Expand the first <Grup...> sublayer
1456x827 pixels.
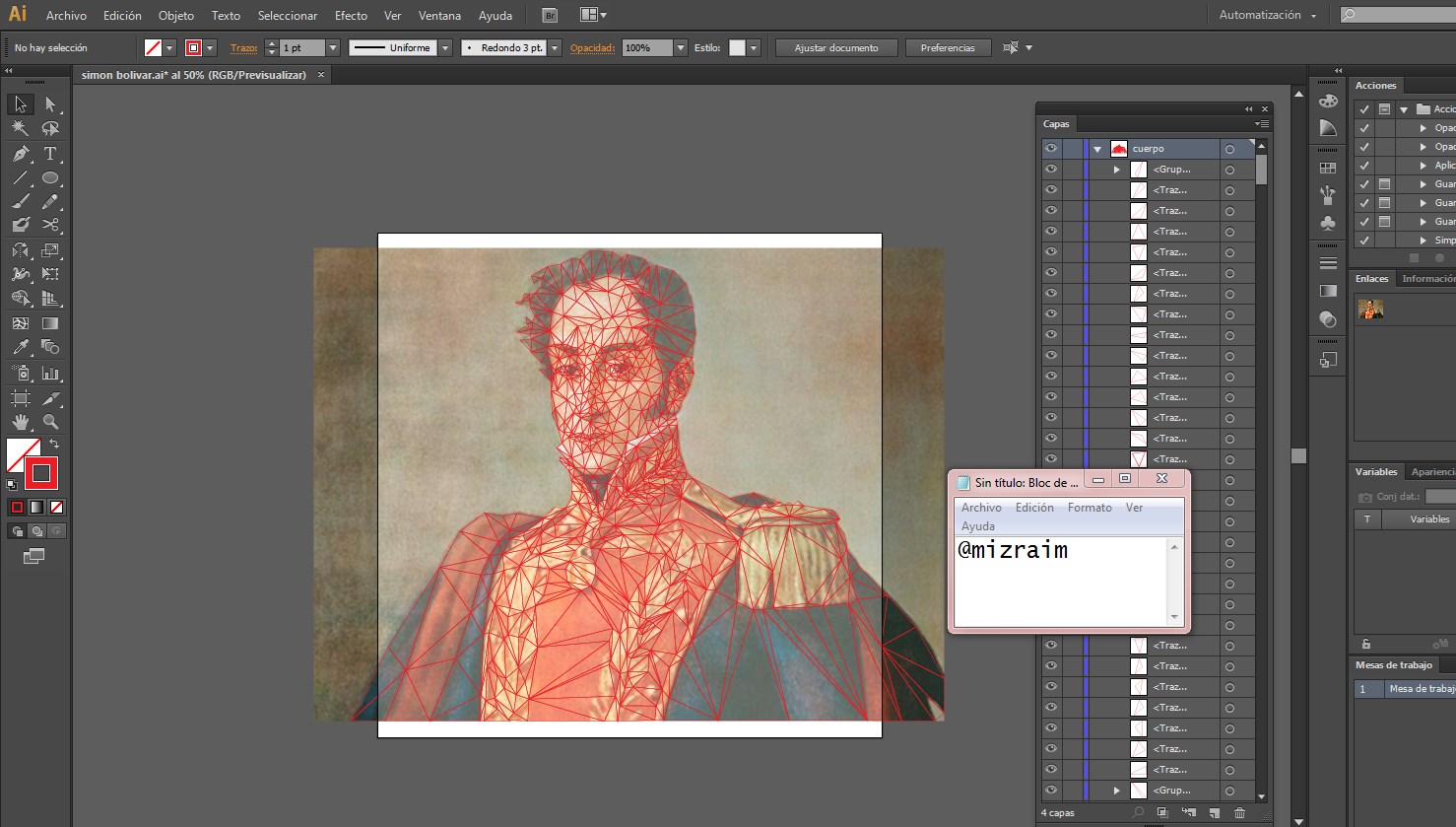click(x=1117, y=170)
